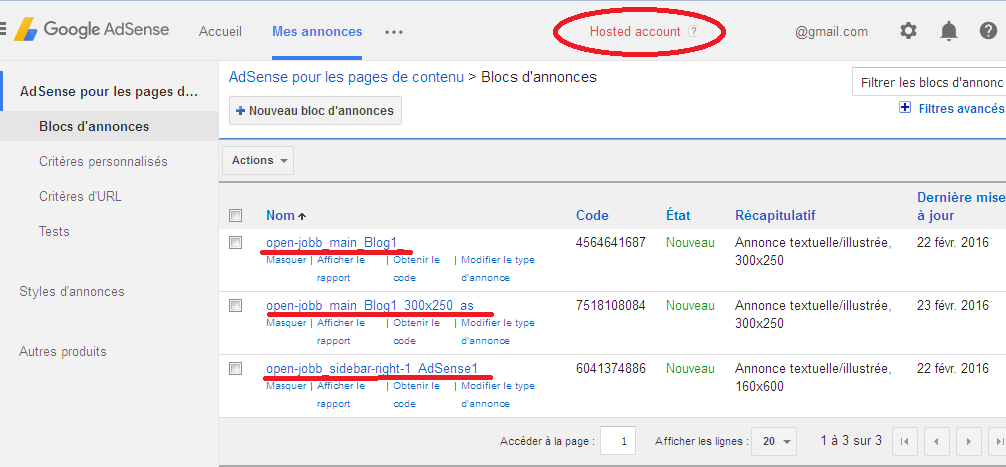Go to first page in pagination
Image resolution: width=1006 pixels, height=467 pixels.
click(x=905, y=441)
